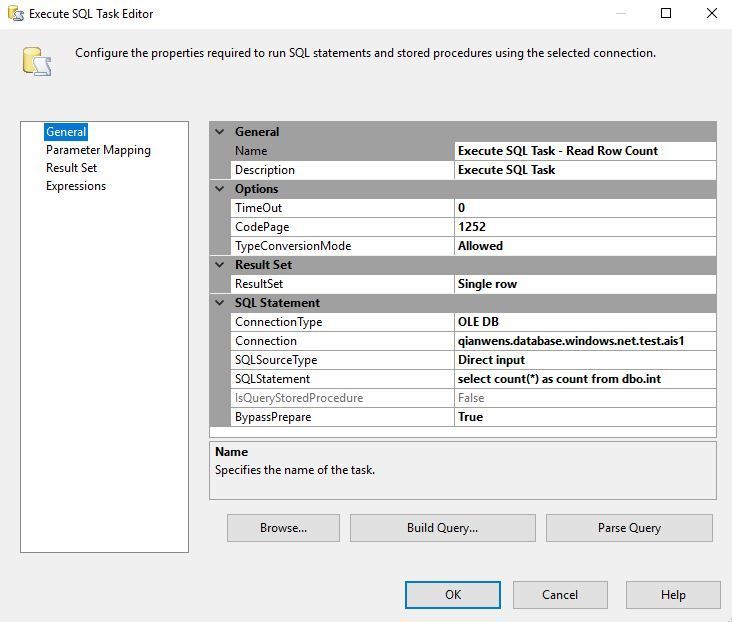The width and height of the screenshot is (732, 622).
Task: Open the Build Query... dialog
Action: (x=443, y=528)
